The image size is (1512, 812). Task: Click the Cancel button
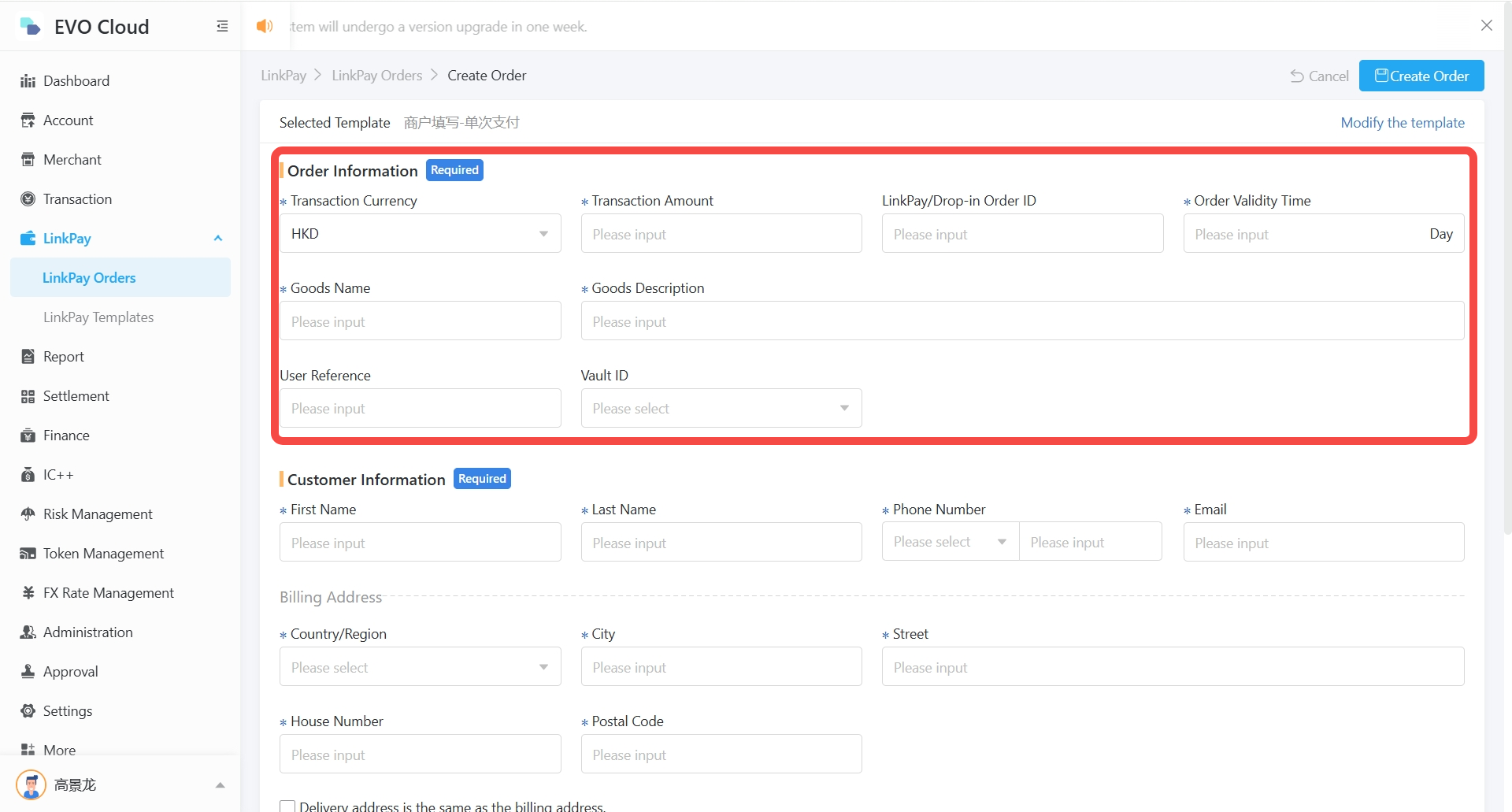point(1319,76)
